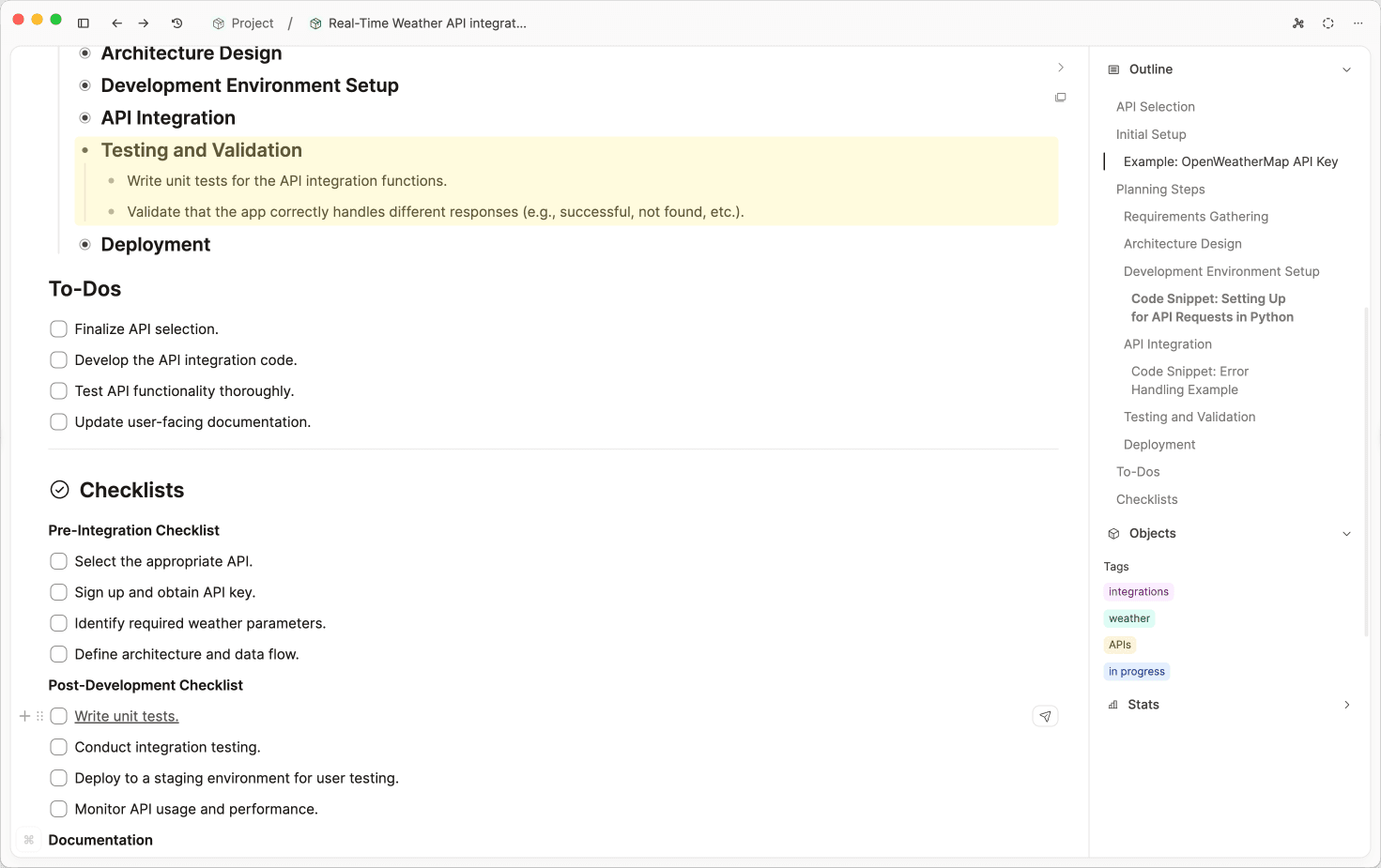Viewport: 1381px width, 868px height.
Task: Click the graph/share icon in the top toolbar
Action: pyautogui.click(x=1298, y=23)
